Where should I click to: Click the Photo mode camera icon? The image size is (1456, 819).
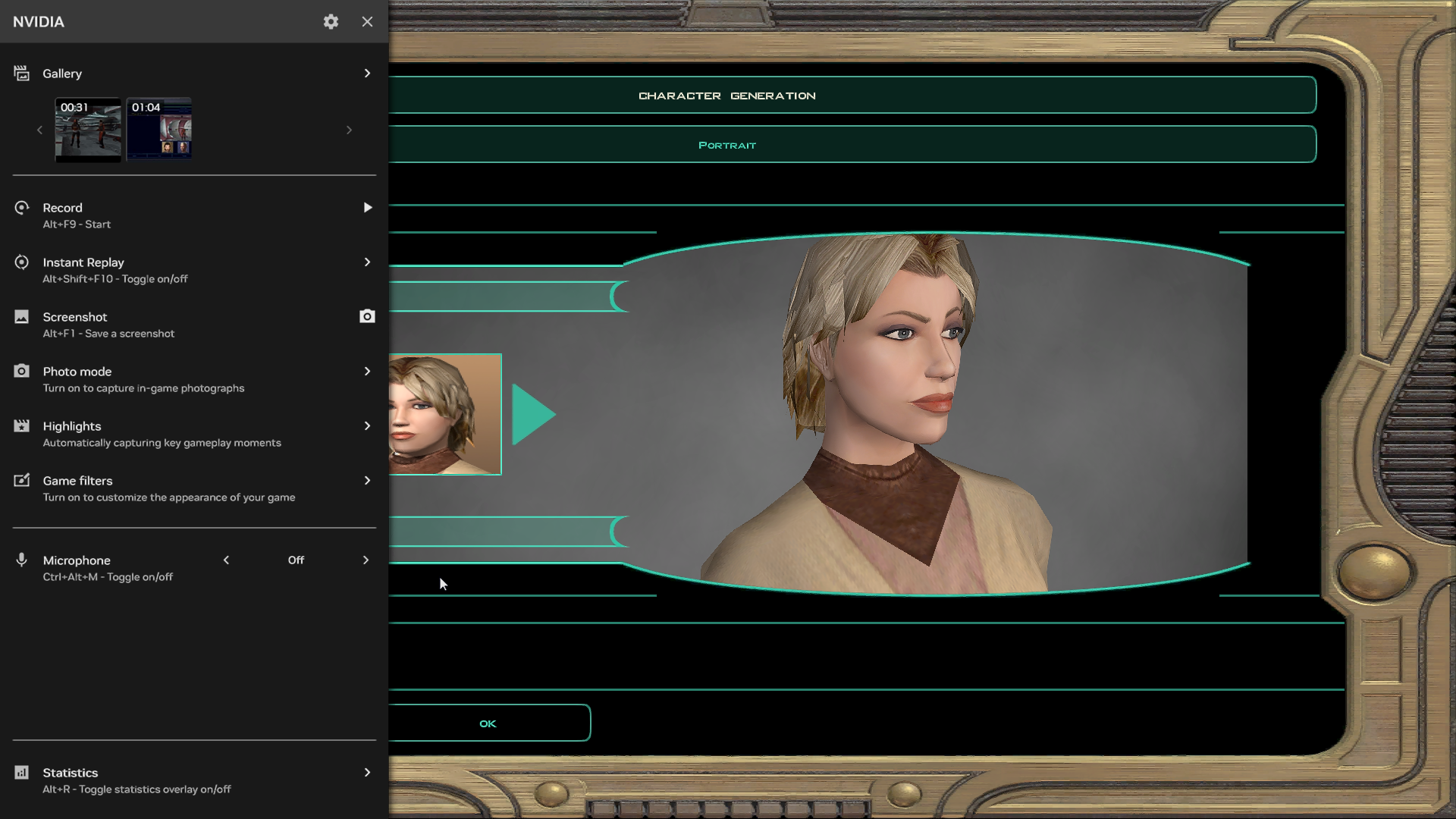(x=22, y=371)
